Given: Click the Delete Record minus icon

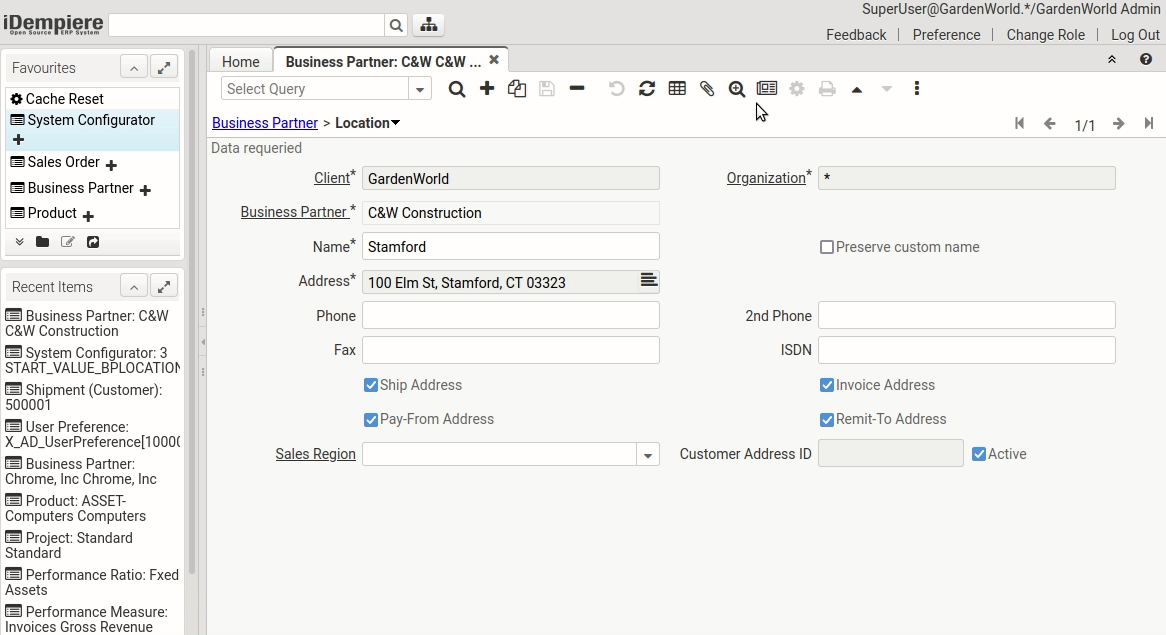Looking at the screenshot, I should [x=577, y=89].
